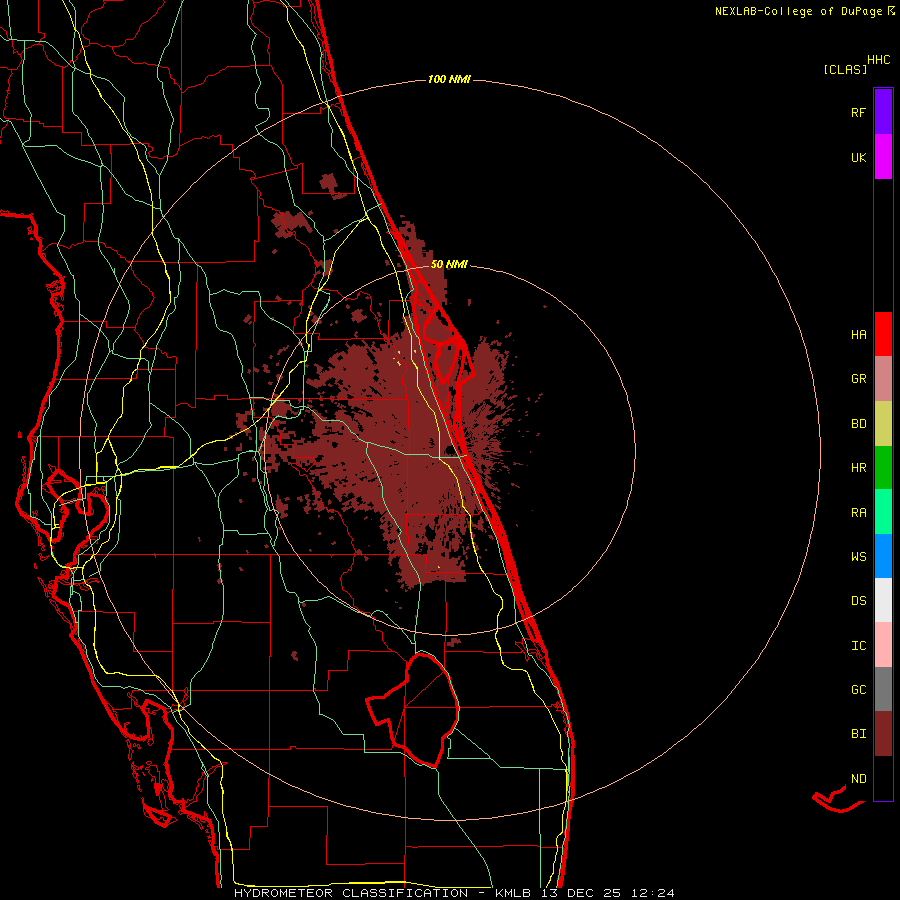Screen dimensions: 900x900
Task: Click the Lake Okeechobee outline
Action: tap(414, 709)
